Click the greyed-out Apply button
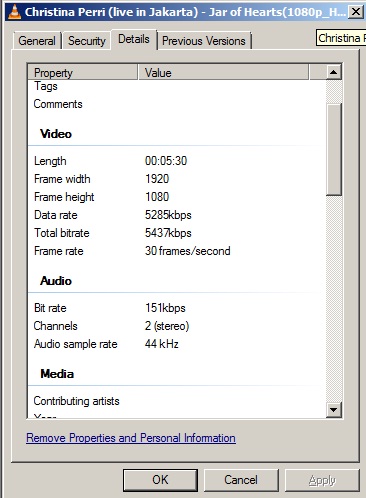The height and width of the screenshot is (498, 366). pos(322,480)
